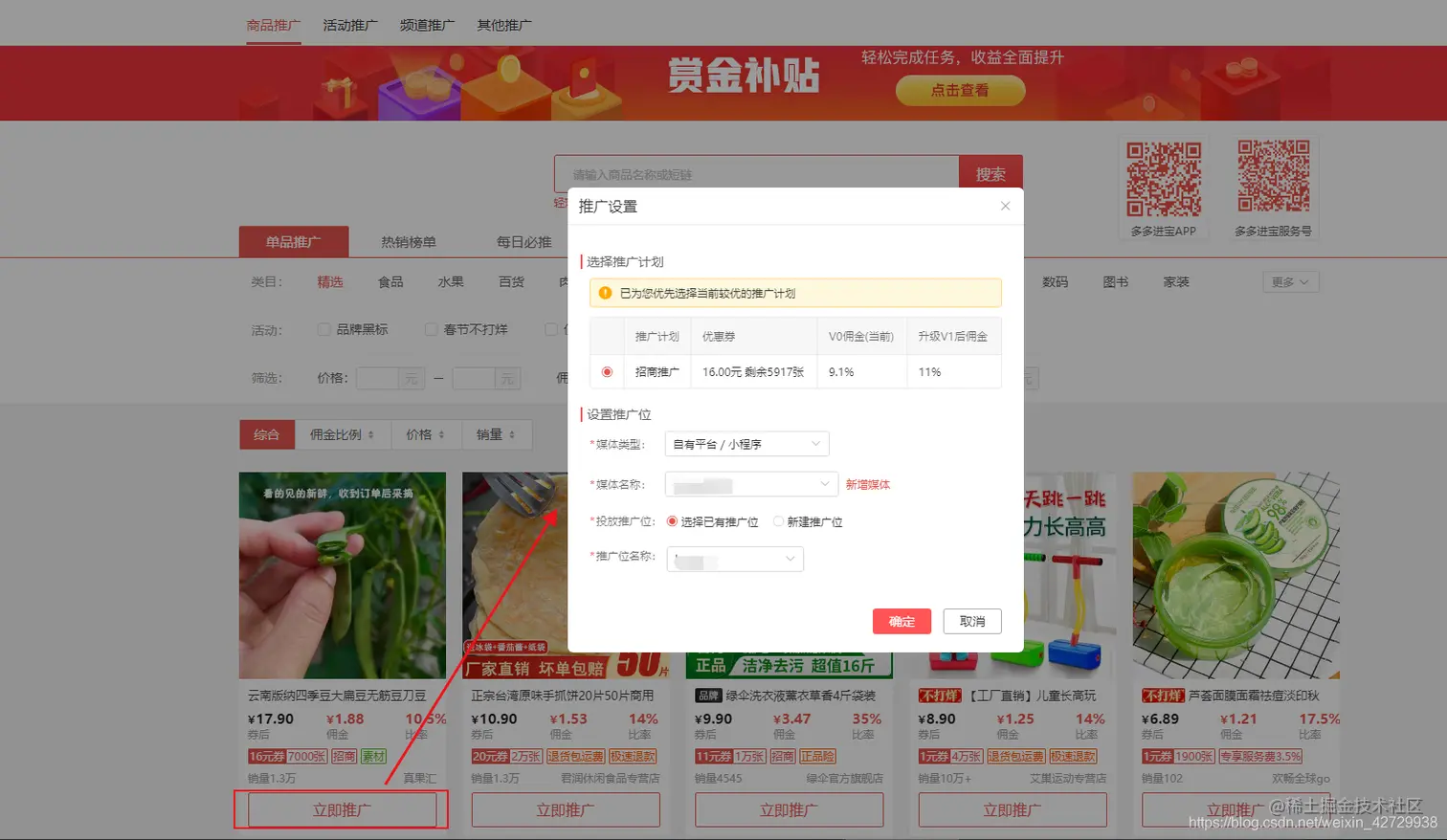Click the 多多进宝服务号 QR code
The image size is (1447, 840).
pyautogui.click(x=1274, y=176)
